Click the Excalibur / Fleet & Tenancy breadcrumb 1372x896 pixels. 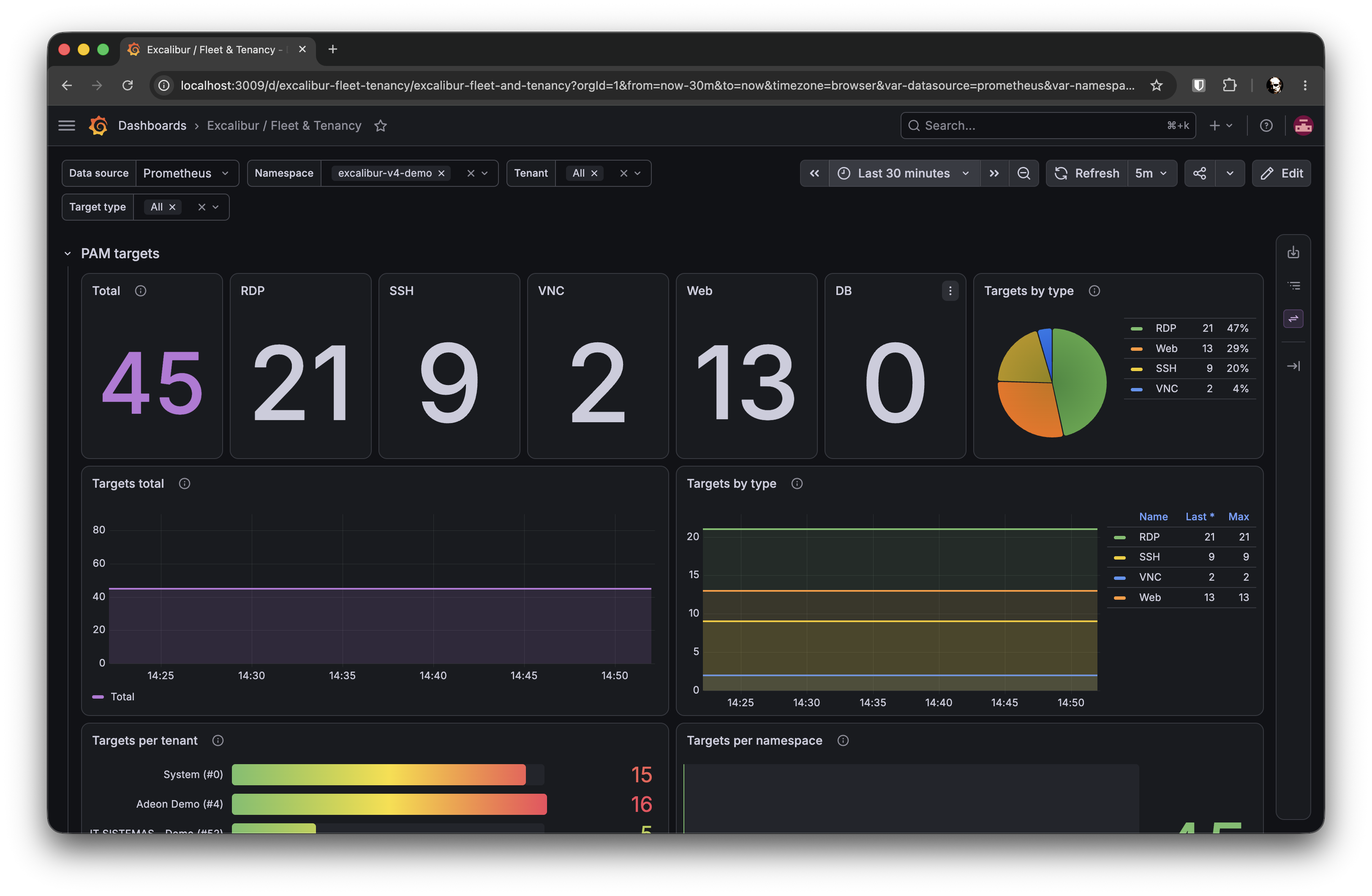(x=284, y=125)
